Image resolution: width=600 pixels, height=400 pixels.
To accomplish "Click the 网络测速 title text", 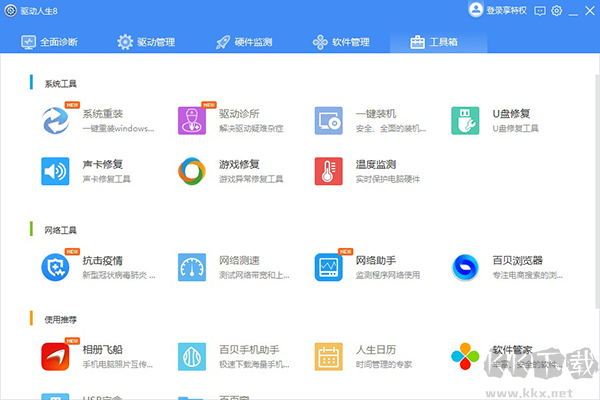I will (x=239, y=261).
